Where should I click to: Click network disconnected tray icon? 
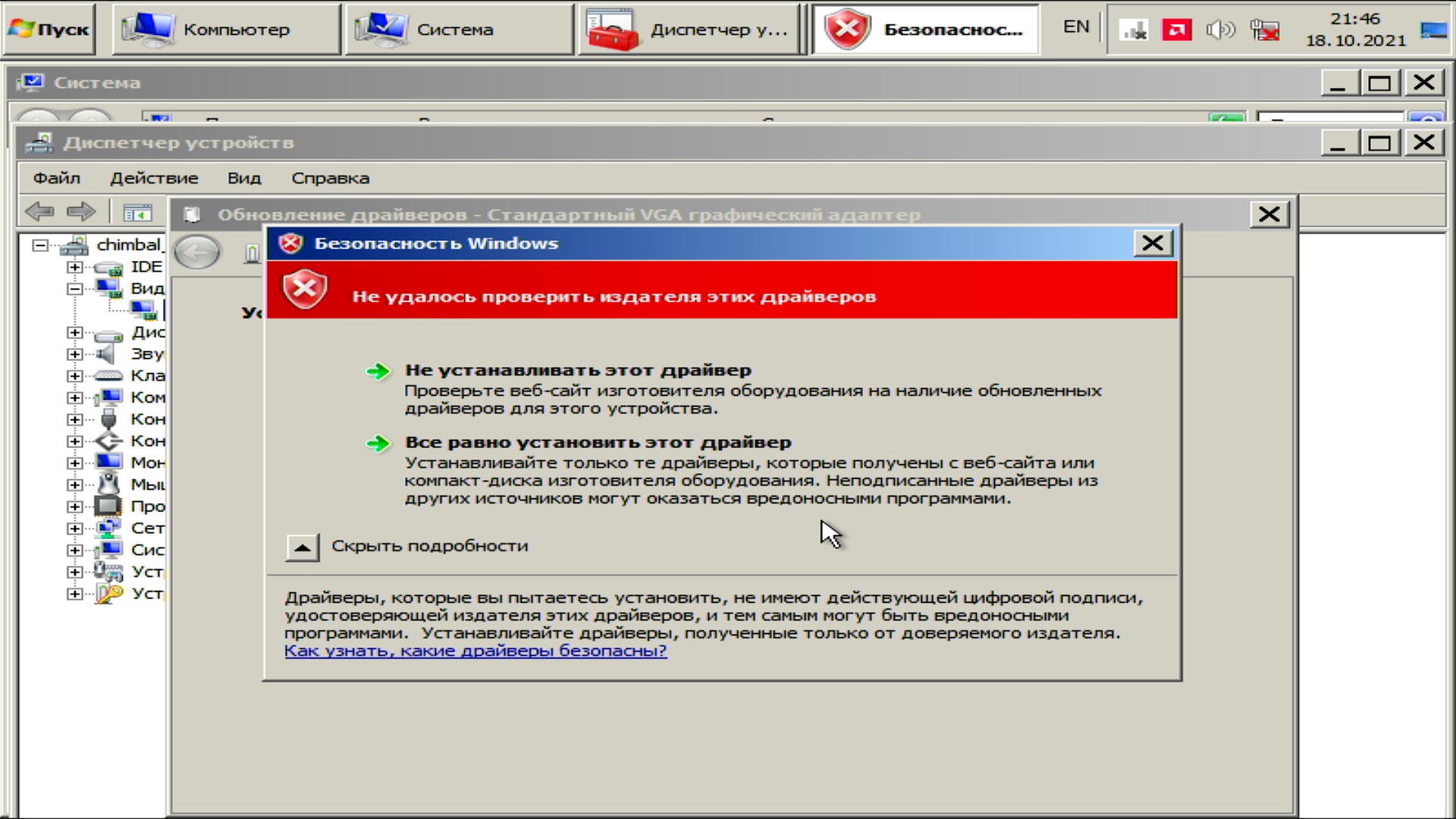tap(1264, 30)
